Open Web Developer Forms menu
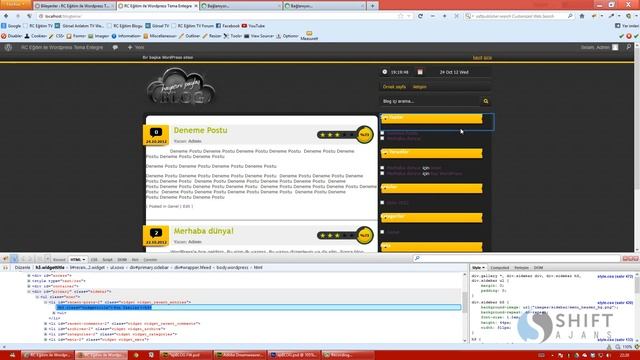640x360 pixels. pyautogui.click(x=76, y=36)
